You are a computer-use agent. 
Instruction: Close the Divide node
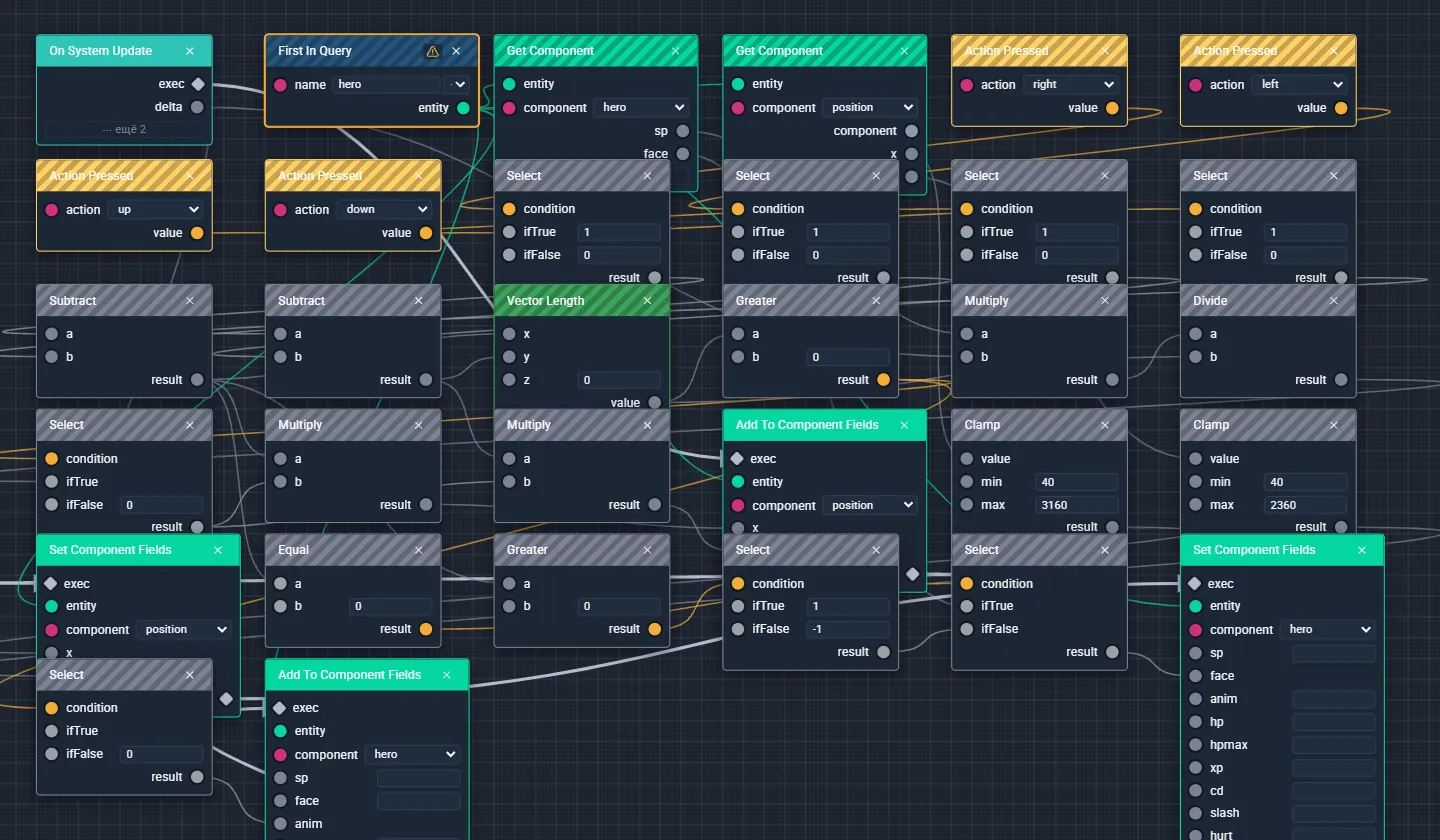point(1334,301)
